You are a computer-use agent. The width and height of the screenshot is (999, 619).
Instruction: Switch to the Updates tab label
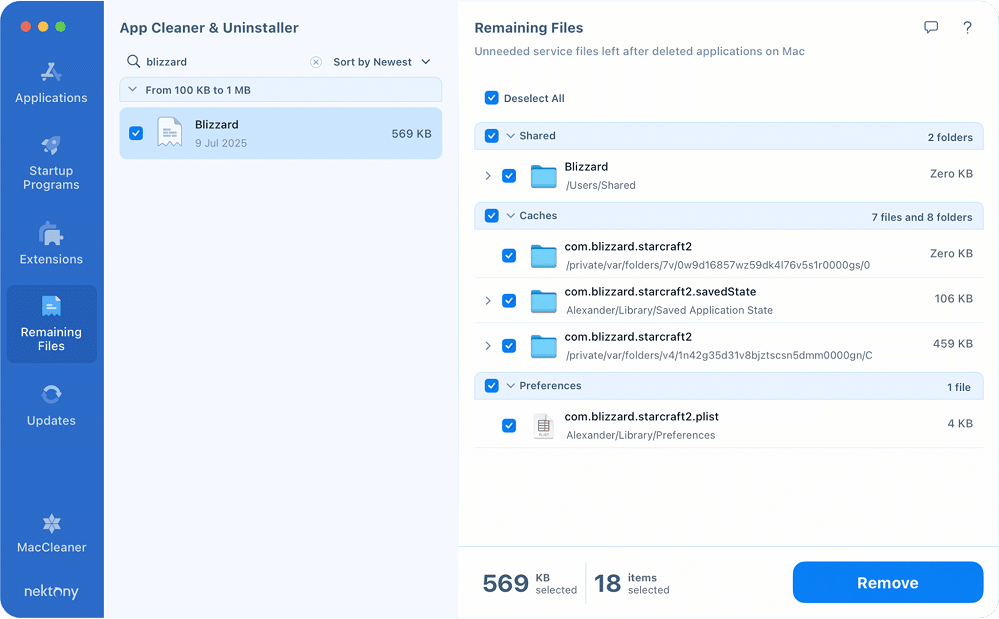(51, 420)
